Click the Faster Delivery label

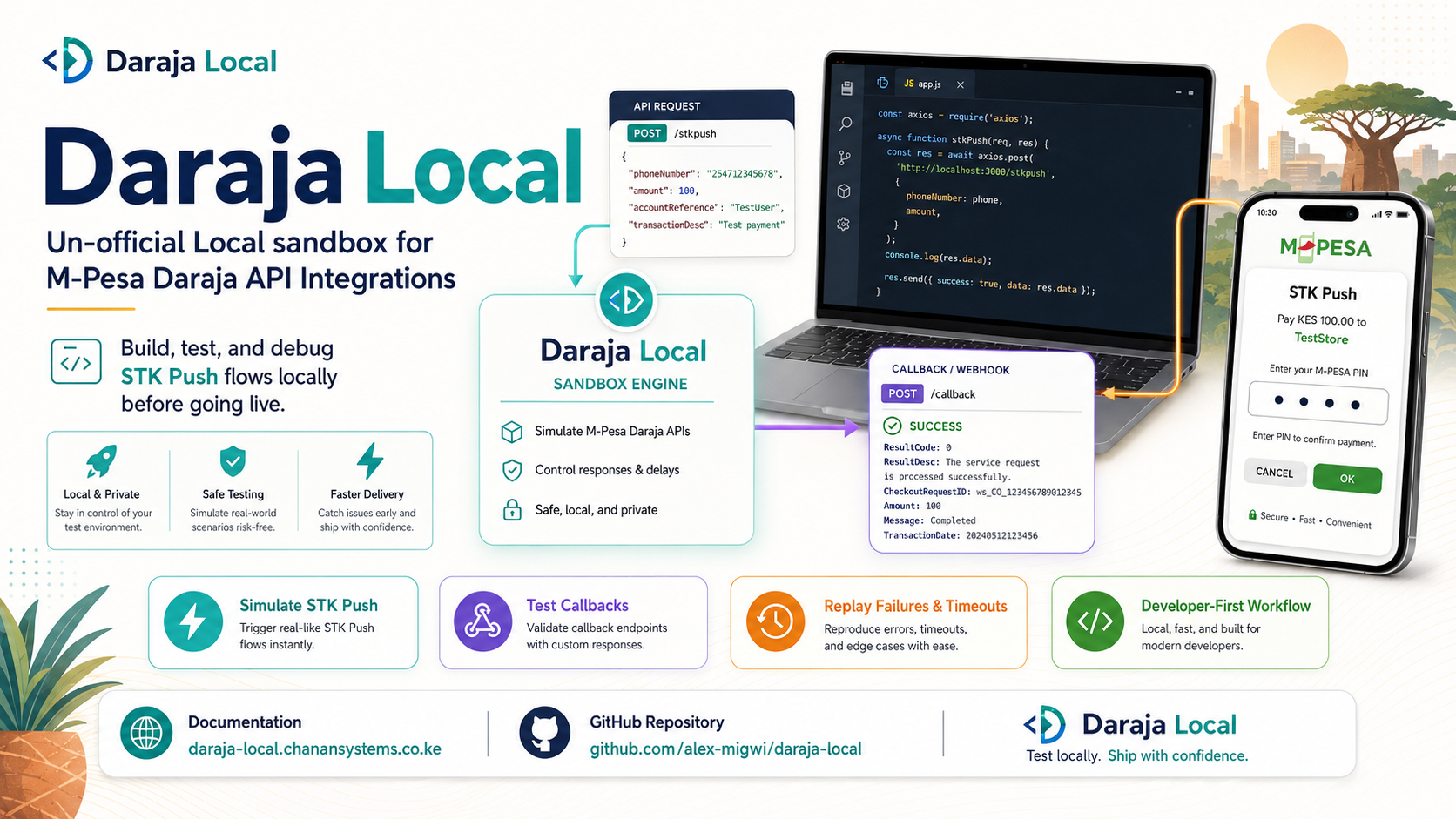click(x=367, y=494)
